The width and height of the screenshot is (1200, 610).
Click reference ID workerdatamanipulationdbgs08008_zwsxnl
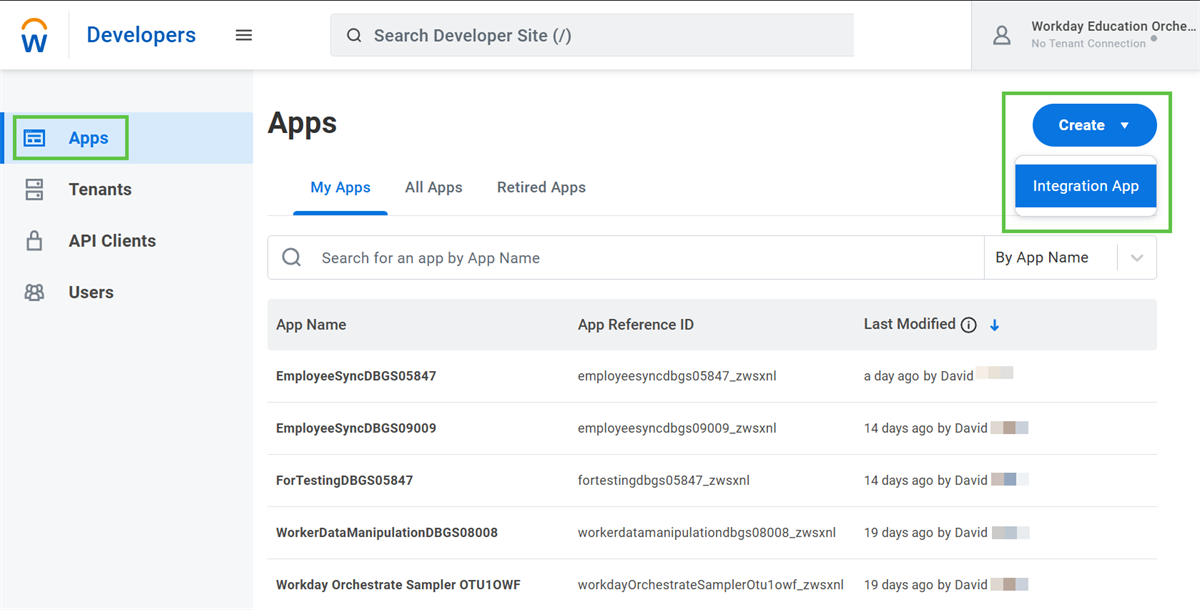pyautogui.click(x=707, y=532)
